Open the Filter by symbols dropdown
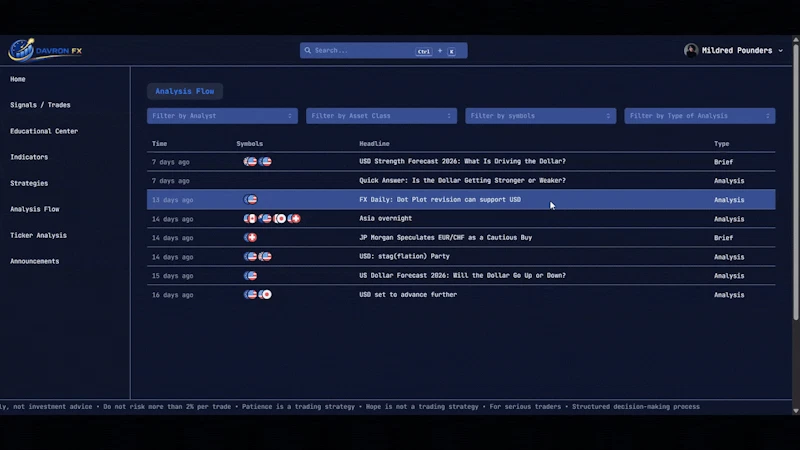 click(x=541, y=116)
